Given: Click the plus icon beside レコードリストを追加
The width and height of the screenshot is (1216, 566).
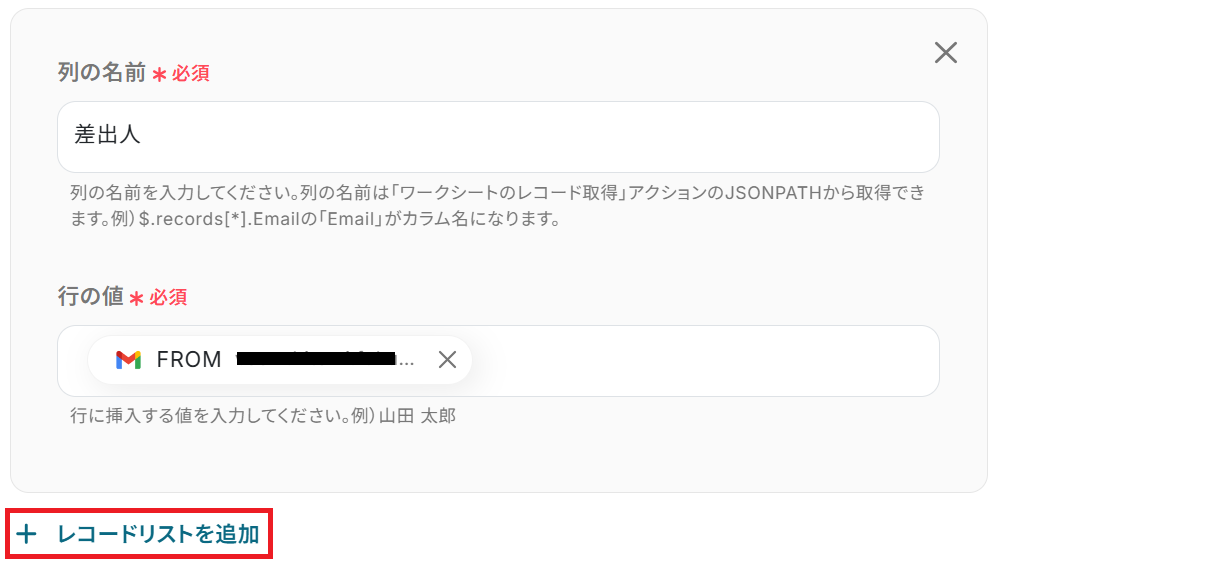Looking at the screenshot, I should click(27, 535).
